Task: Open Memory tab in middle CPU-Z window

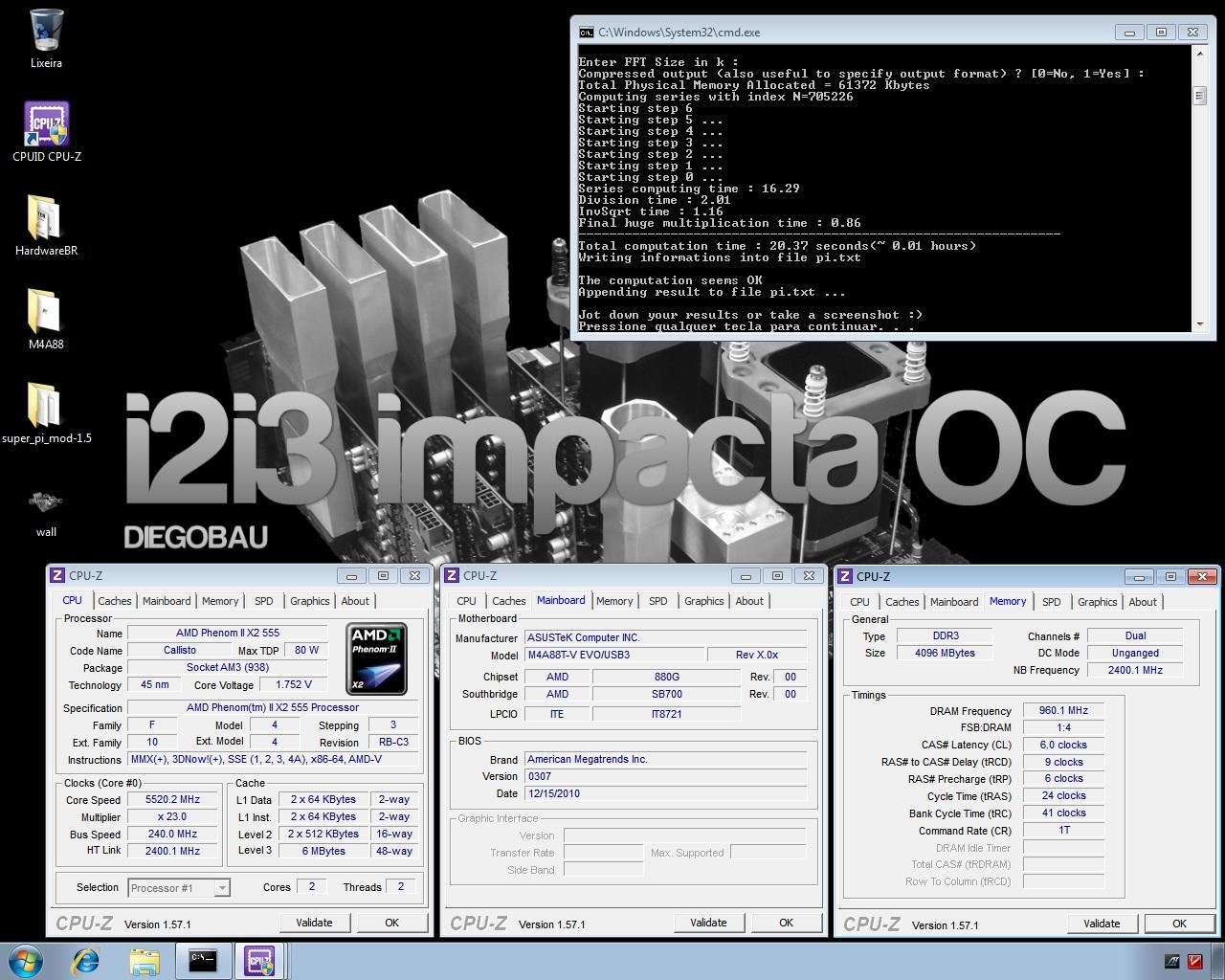Action: pyautogui.click(x=614, y=601)
